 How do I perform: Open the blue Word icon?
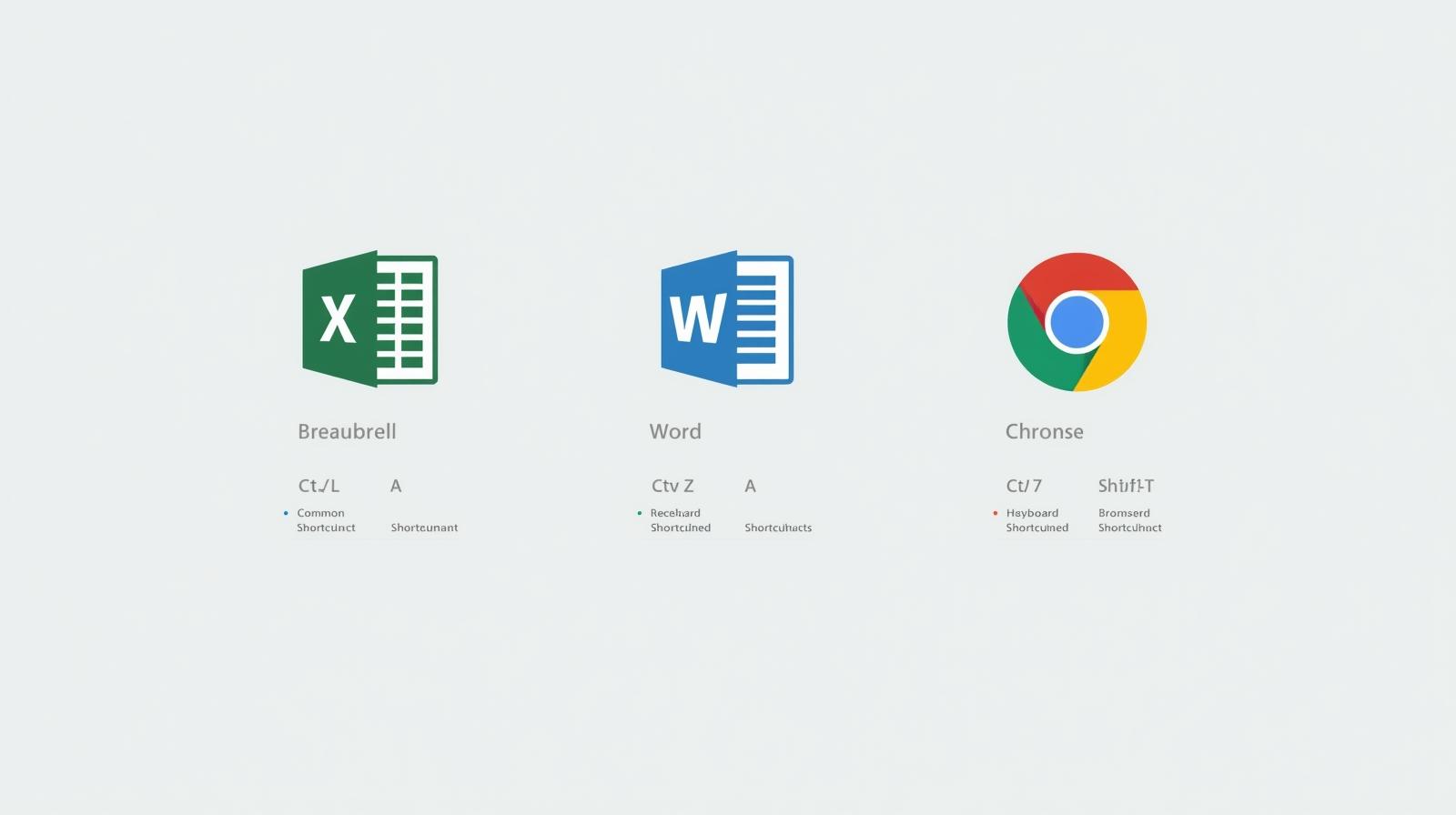click(727, 319)
